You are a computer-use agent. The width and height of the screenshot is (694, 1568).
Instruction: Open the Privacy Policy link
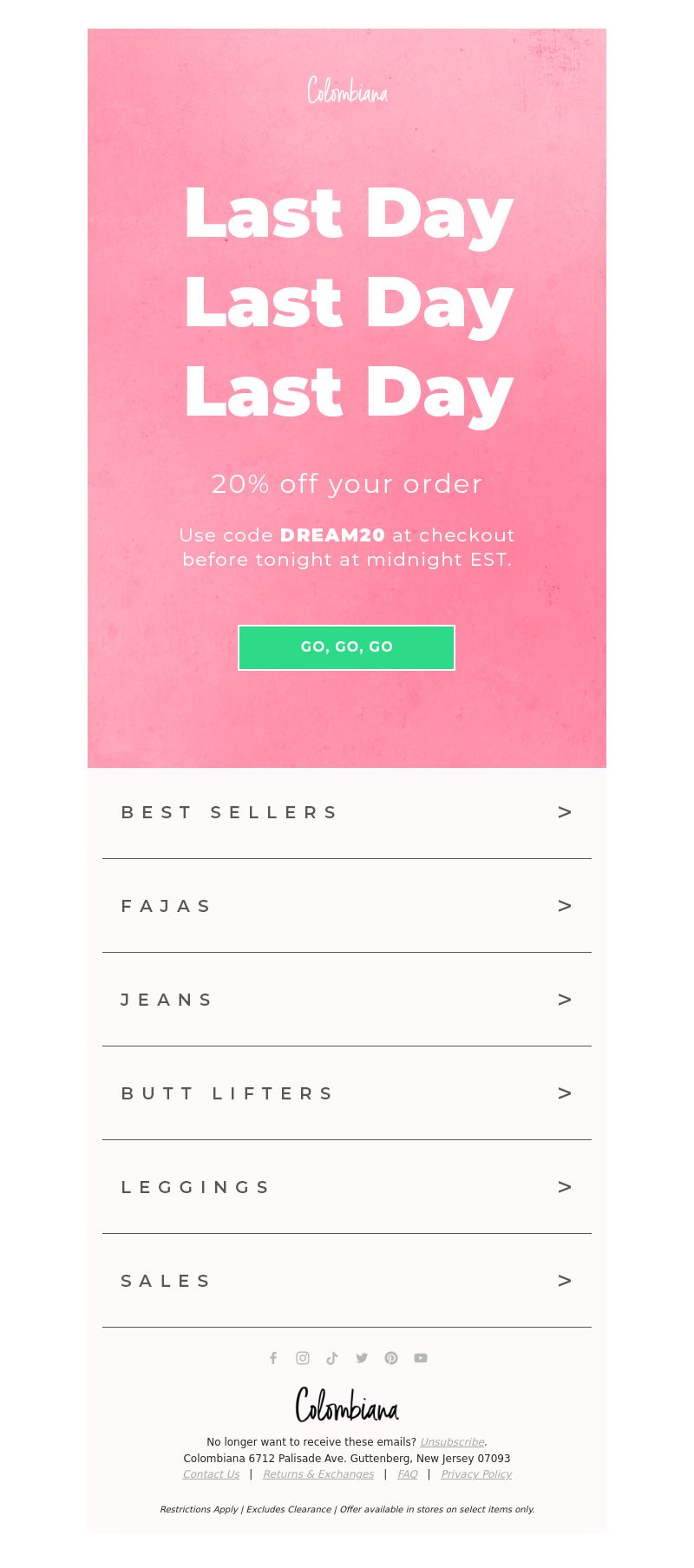pos(476,1474)
